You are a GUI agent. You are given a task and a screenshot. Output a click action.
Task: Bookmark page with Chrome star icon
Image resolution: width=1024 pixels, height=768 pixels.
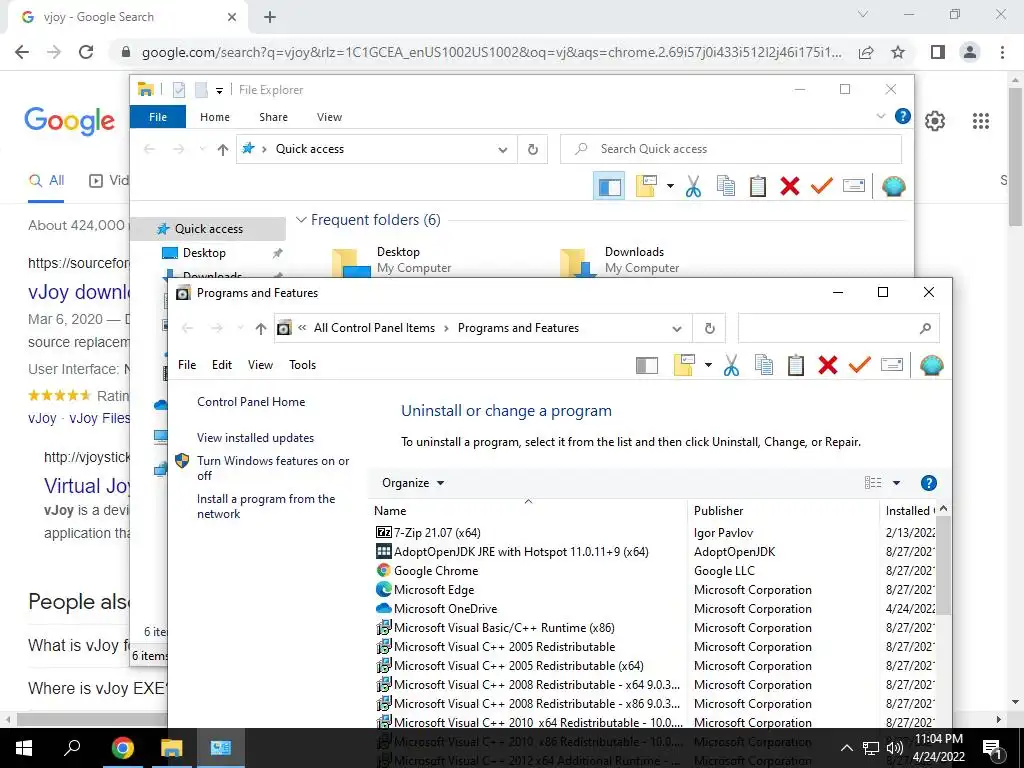coord(898,52)
